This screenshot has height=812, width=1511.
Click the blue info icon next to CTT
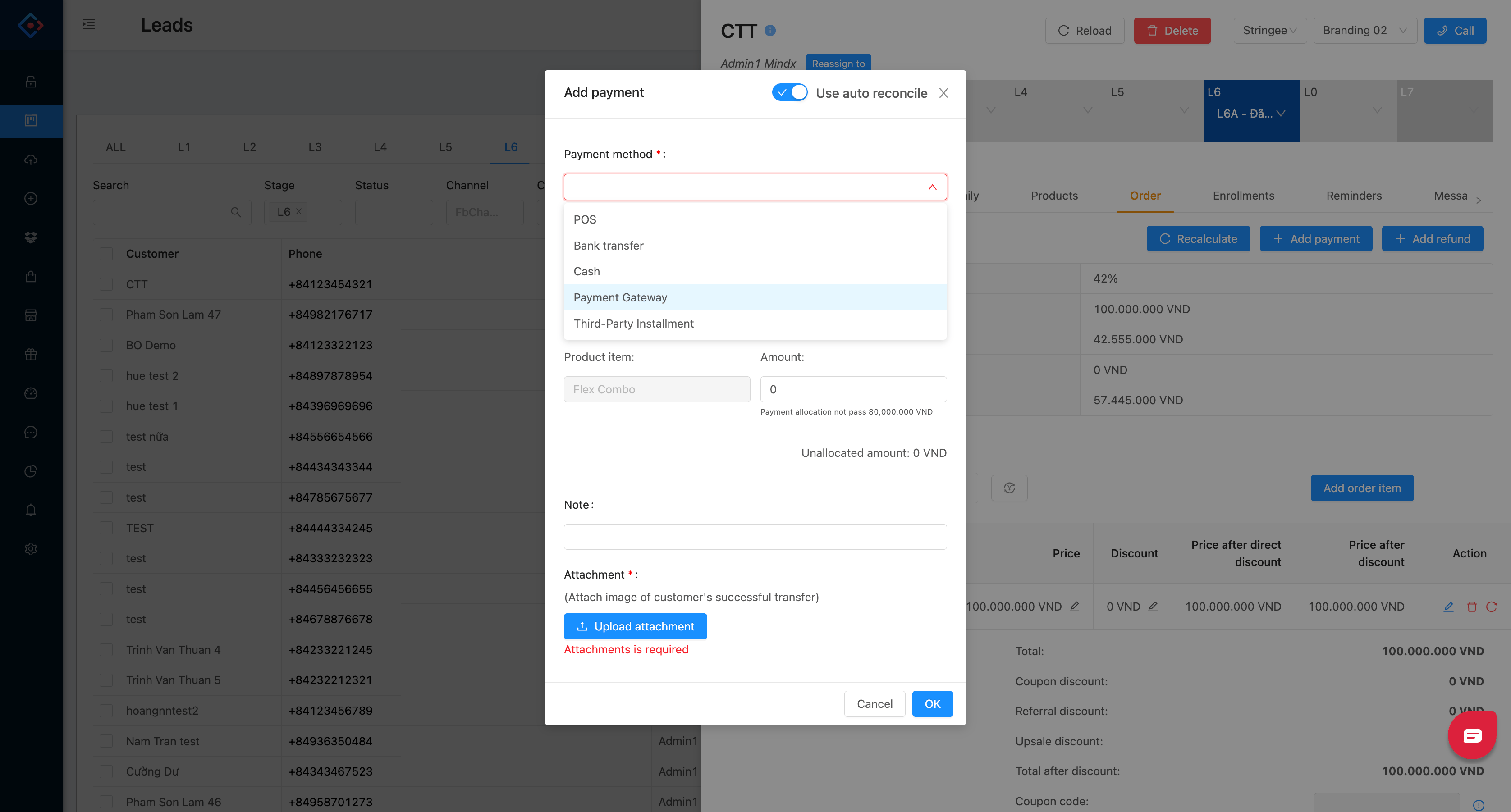(770, 31)
